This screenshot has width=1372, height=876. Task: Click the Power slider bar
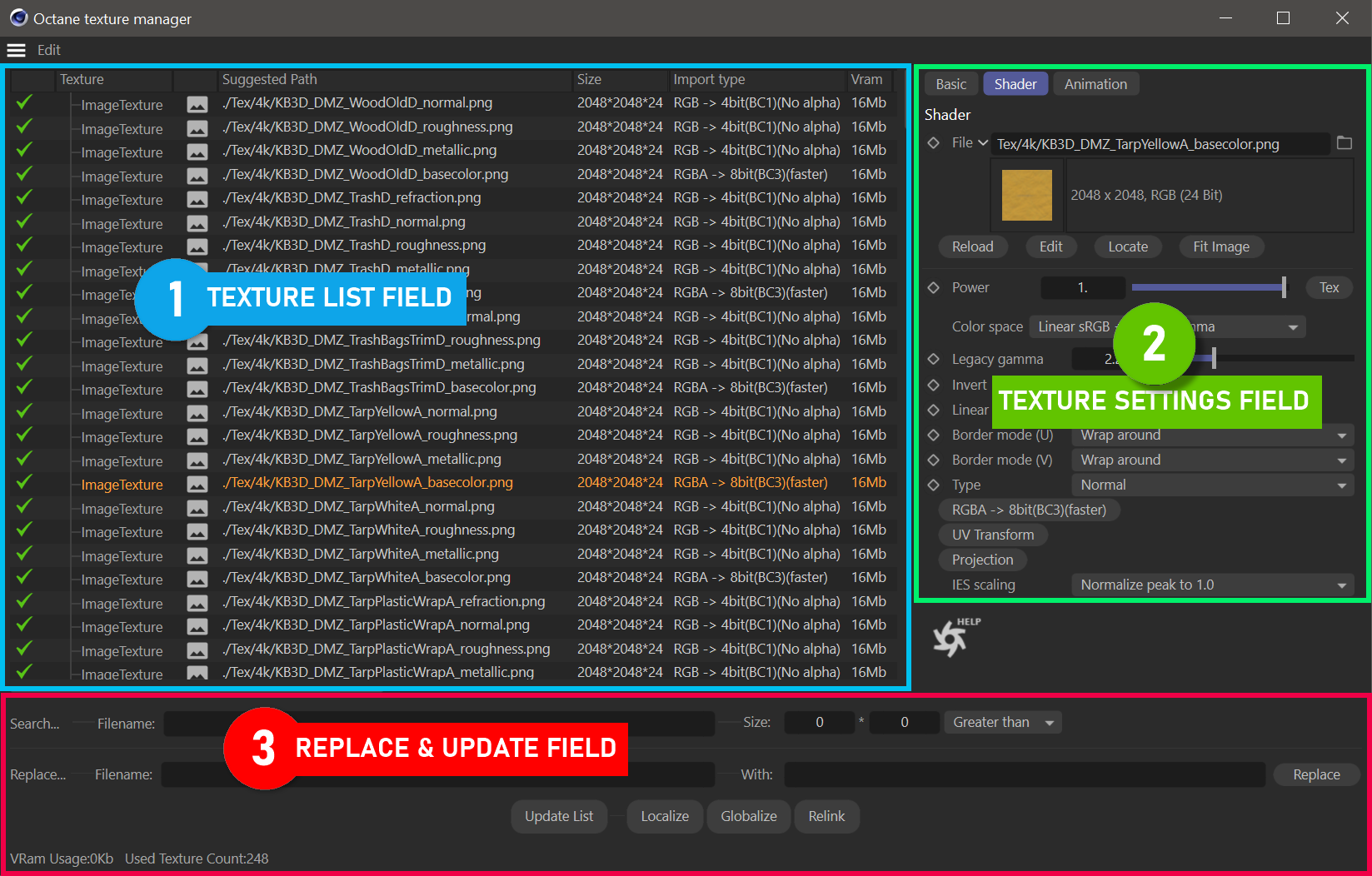pyautogui.click(x=1208, y=287)
